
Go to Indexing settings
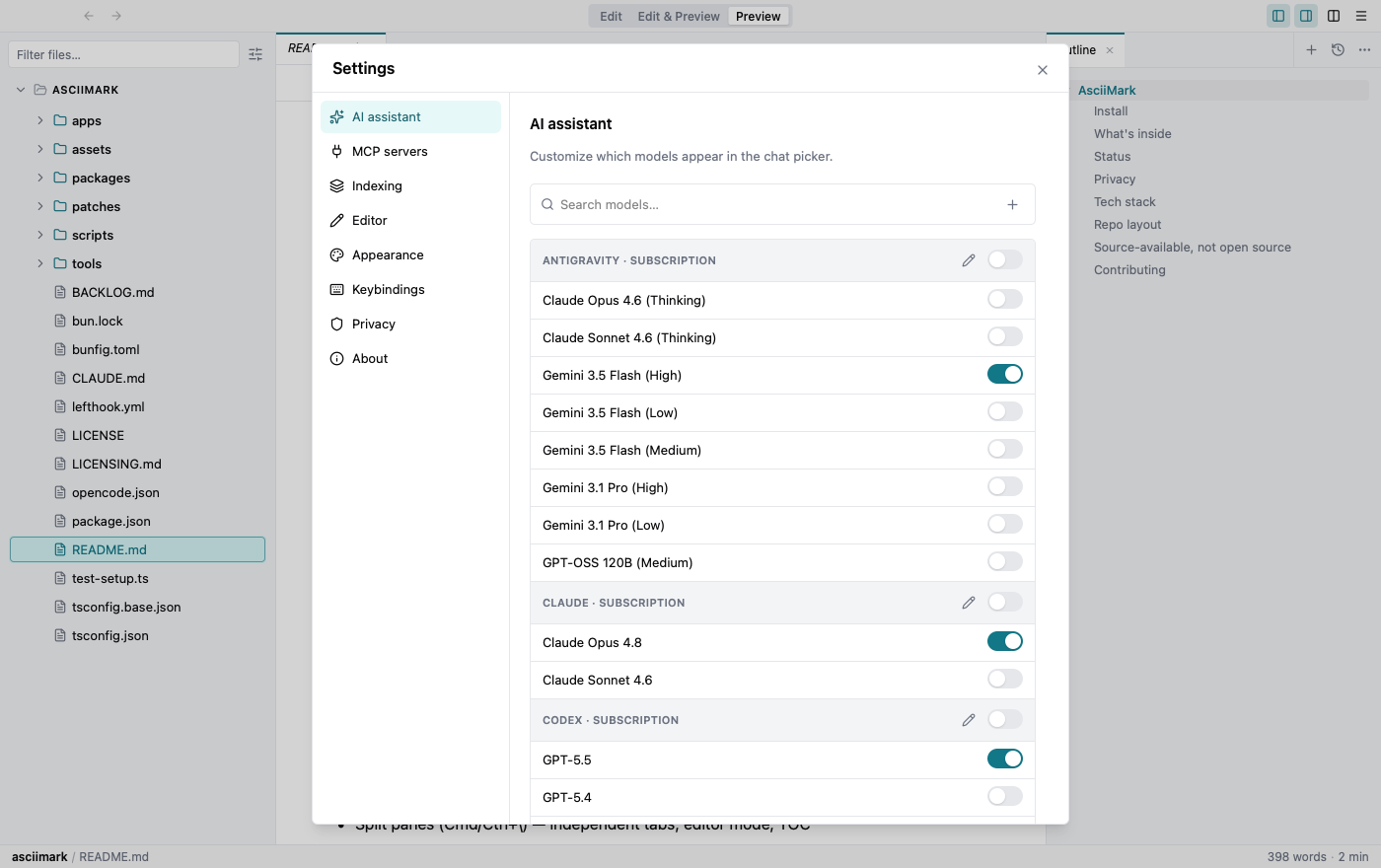(410, 185)
